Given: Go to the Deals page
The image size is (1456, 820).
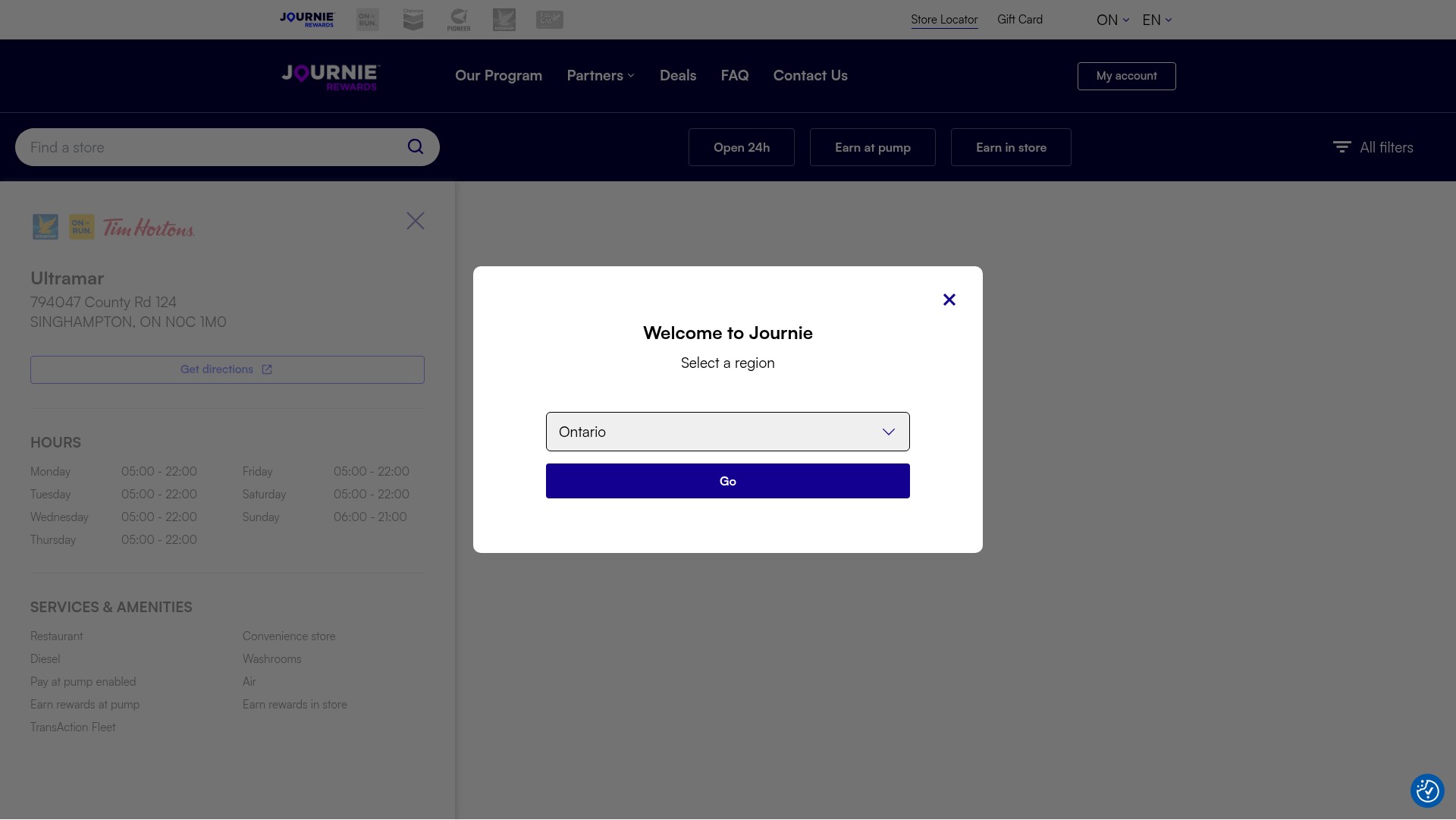Looking at the screenshot, I should pos(678,76).
